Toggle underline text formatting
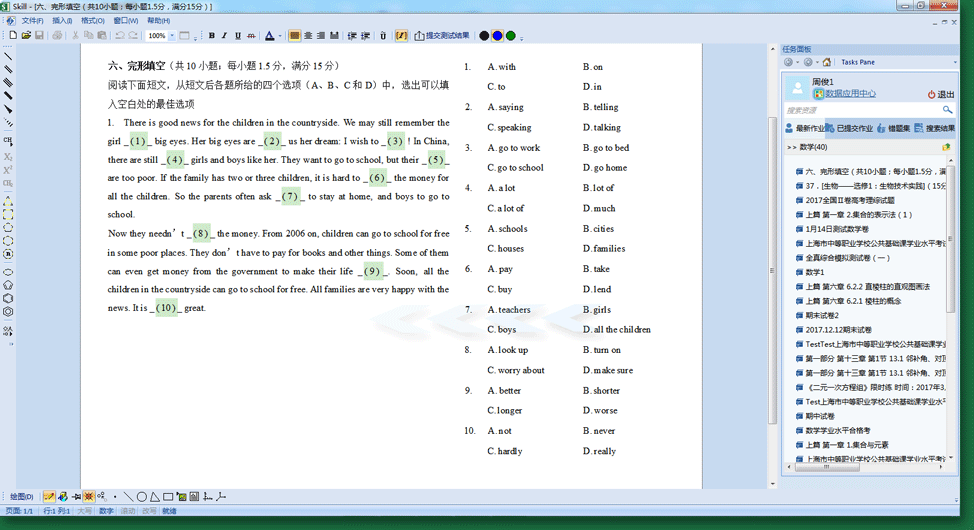This screenshot has height=530, width=974. pyautogui.click(x=237, y=36)
